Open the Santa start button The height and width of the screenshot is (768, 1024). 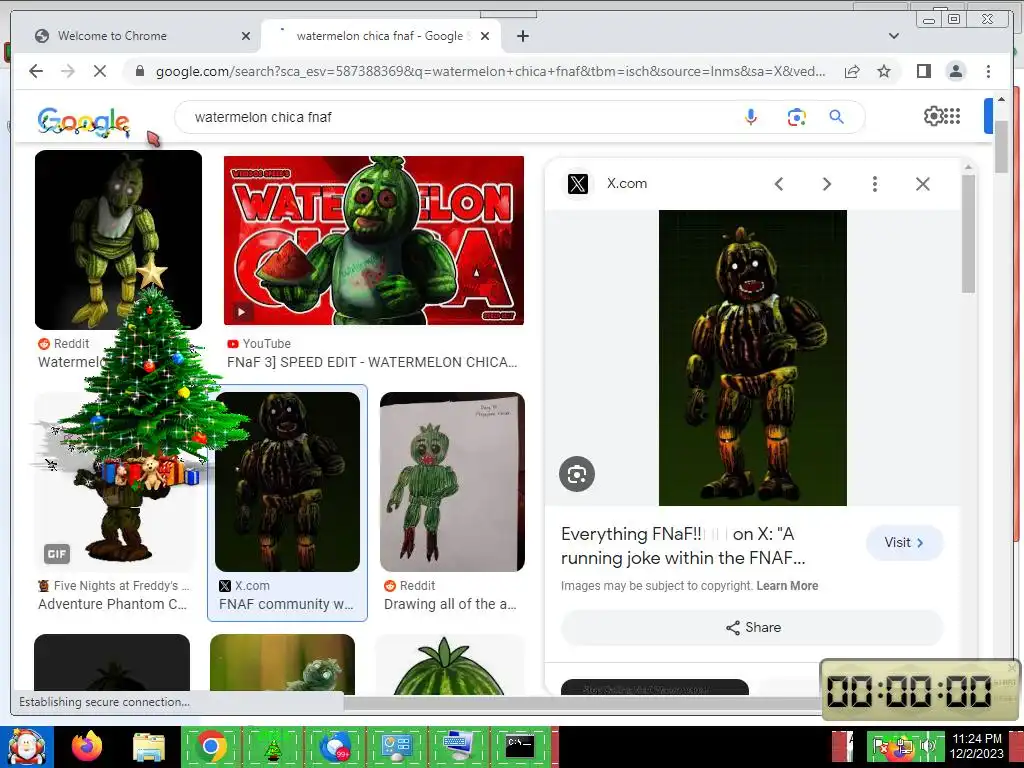[x=27, y=747]
